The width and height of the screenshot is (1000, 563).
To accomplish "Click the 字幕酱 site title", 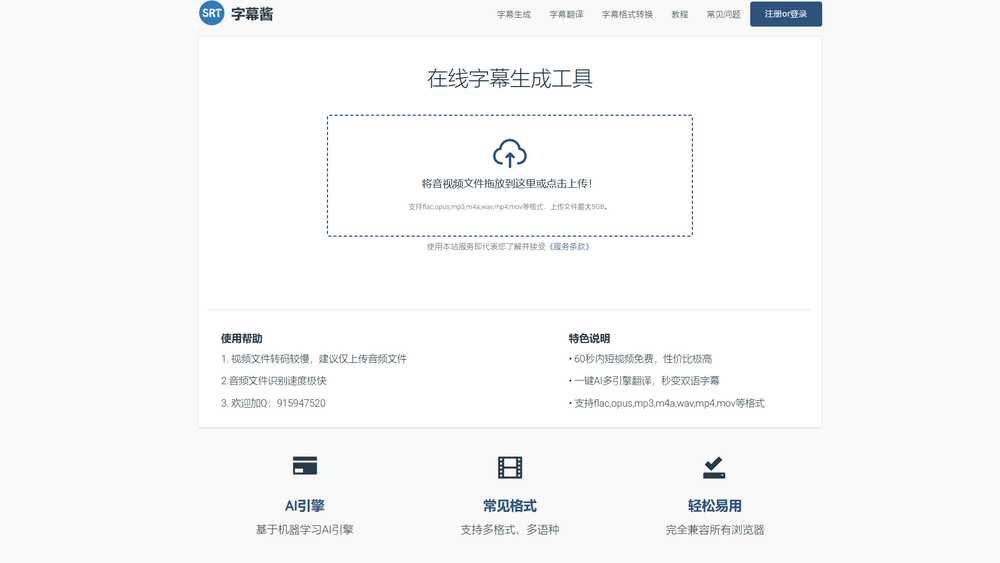I will coord(252,14).
